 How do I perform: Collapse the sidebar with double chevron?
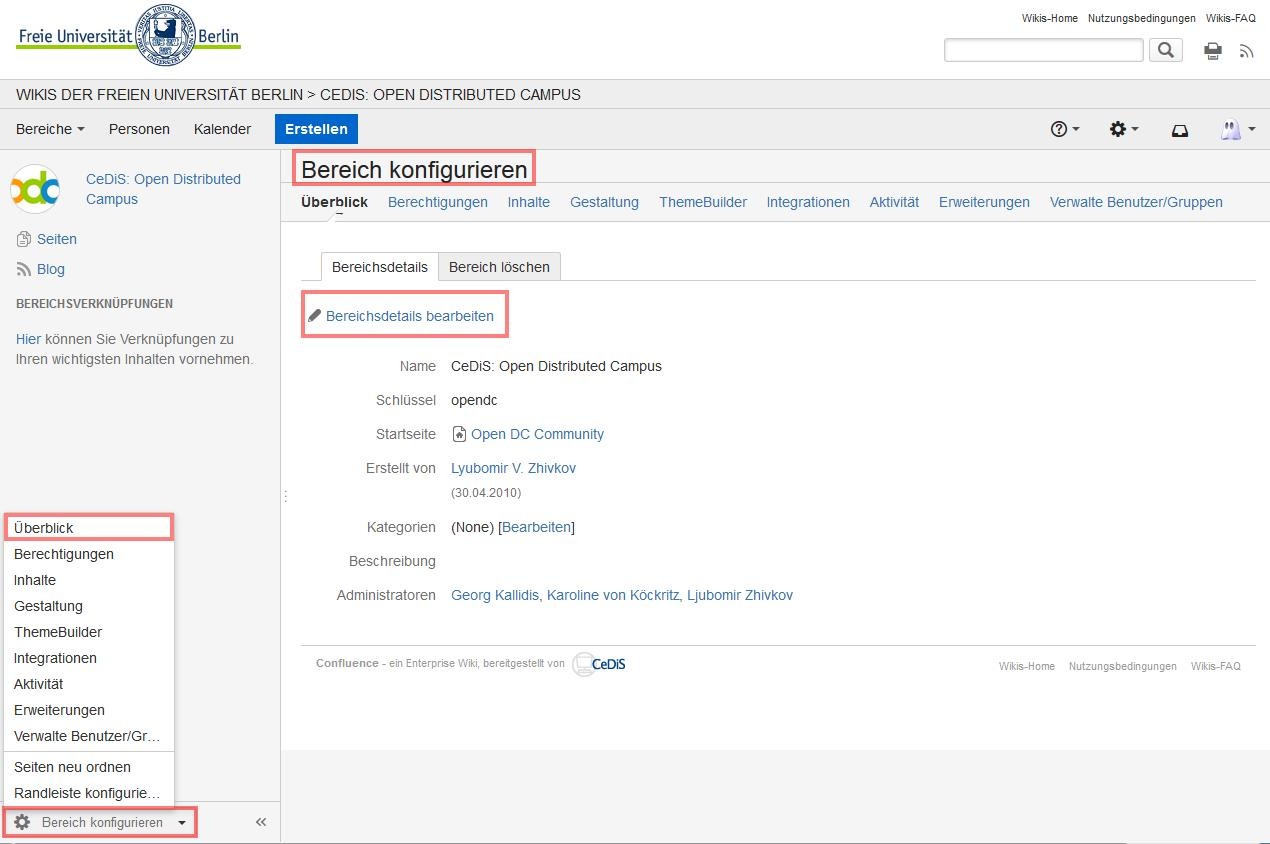(x=261, y=822)
